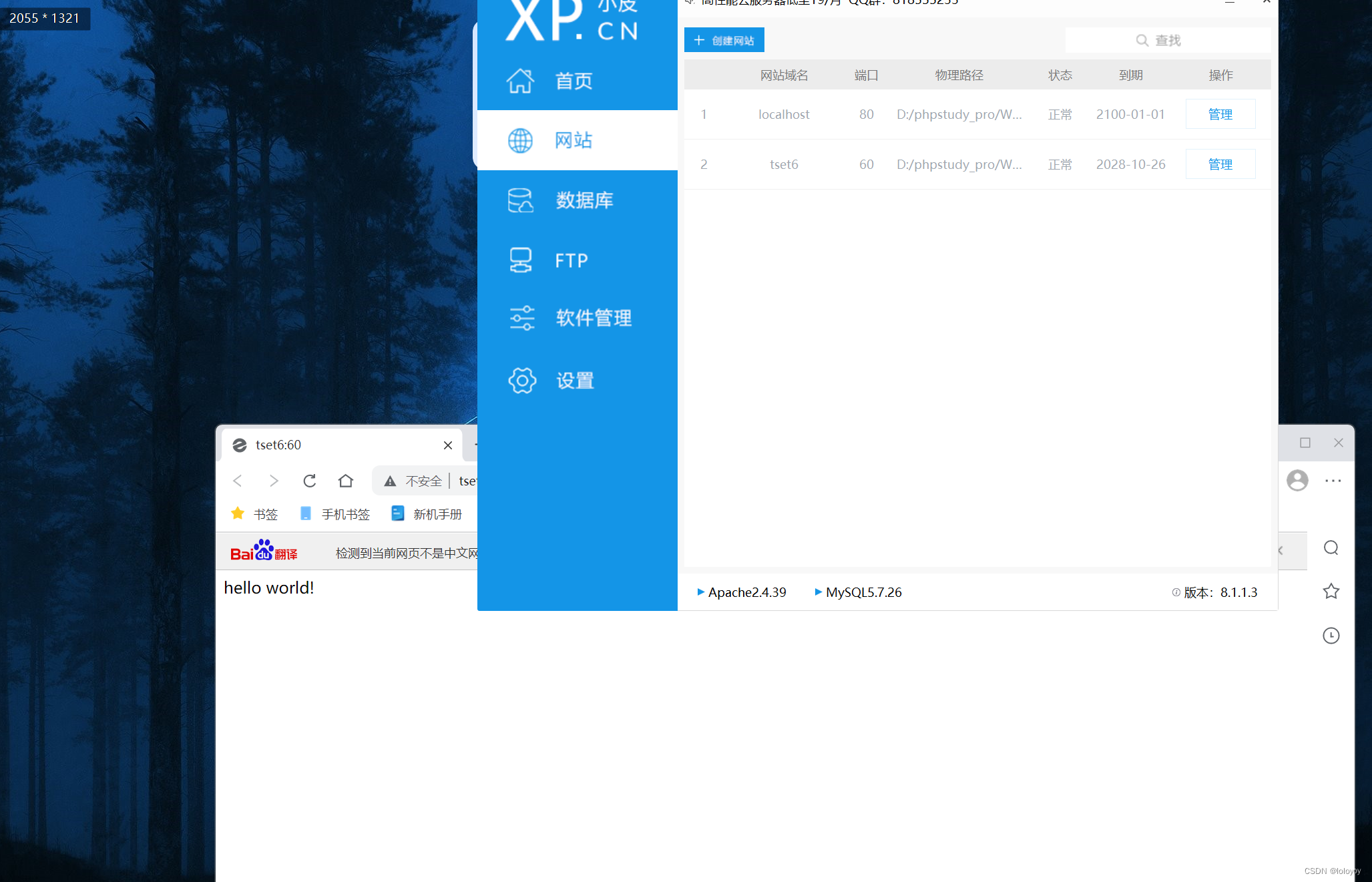Refresh the tset6 page in the browser

pyautogui.click(x=309, y=481)
